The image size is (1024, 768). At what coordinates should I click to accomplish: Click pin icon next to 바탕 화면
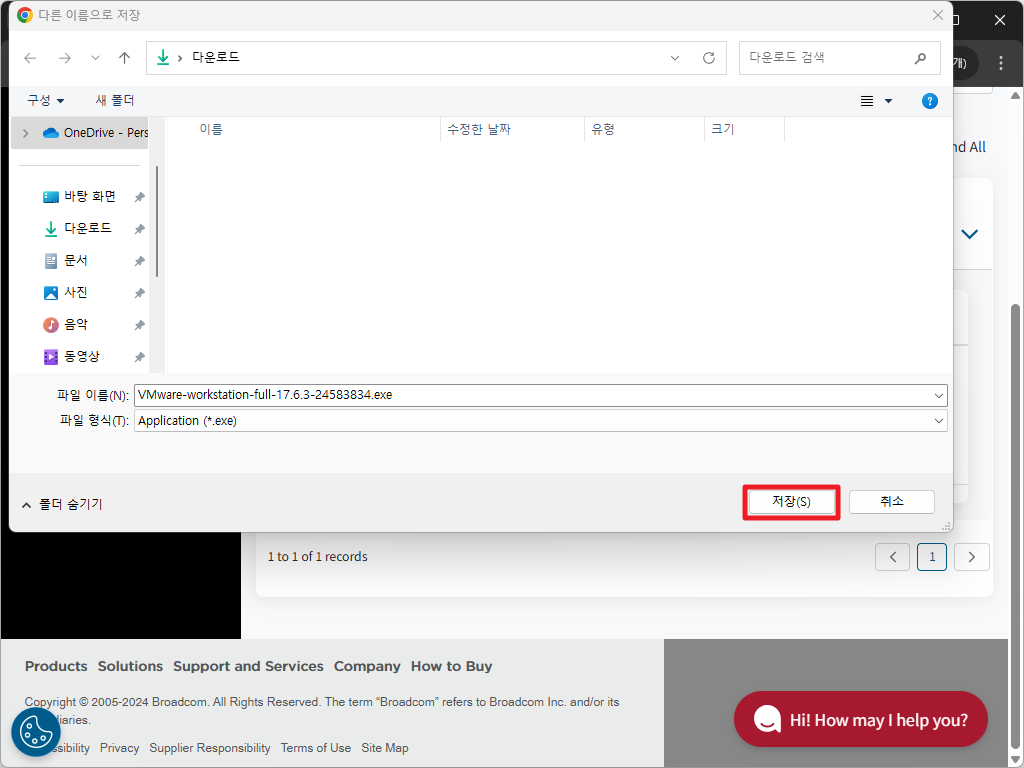[139, 197]
